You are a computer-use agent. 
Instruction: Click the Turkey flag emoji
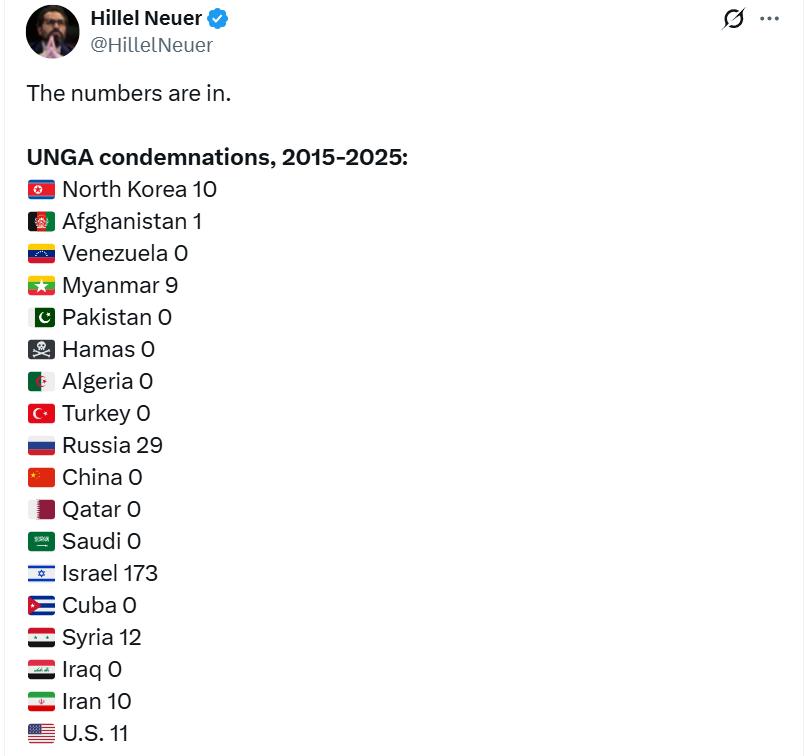click(40, 413)
